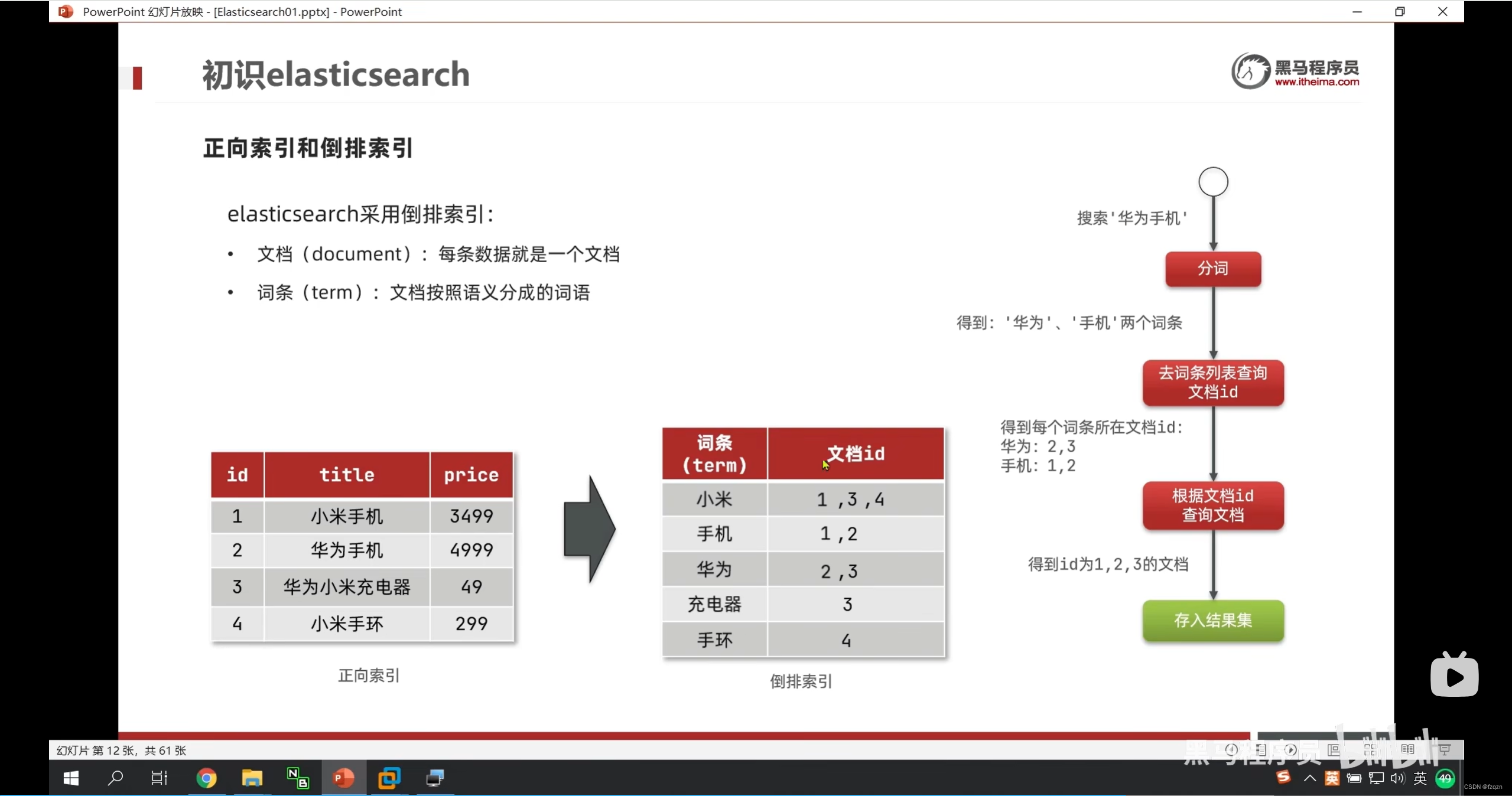Click the Slide Show view icon
This screenshot has width=1512, height=796.
pyautogui.click(x=1445, y=750)
